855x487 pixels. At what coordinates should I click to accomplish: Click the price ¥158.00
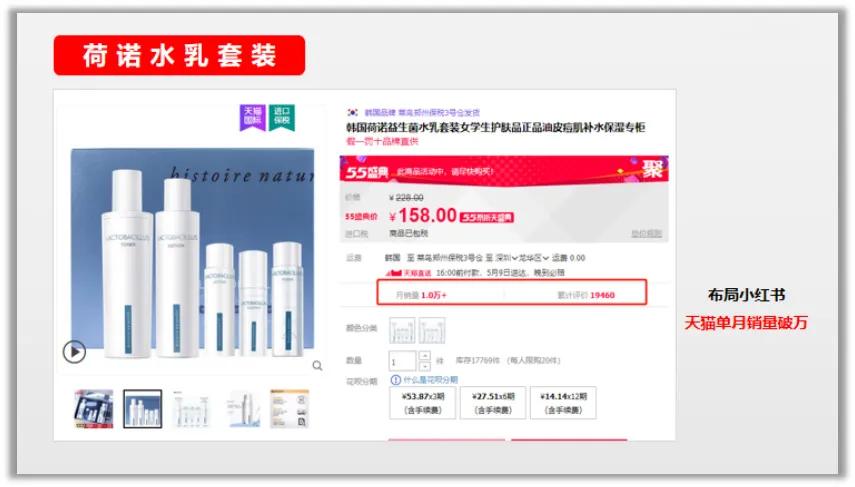tap(423, 215)
